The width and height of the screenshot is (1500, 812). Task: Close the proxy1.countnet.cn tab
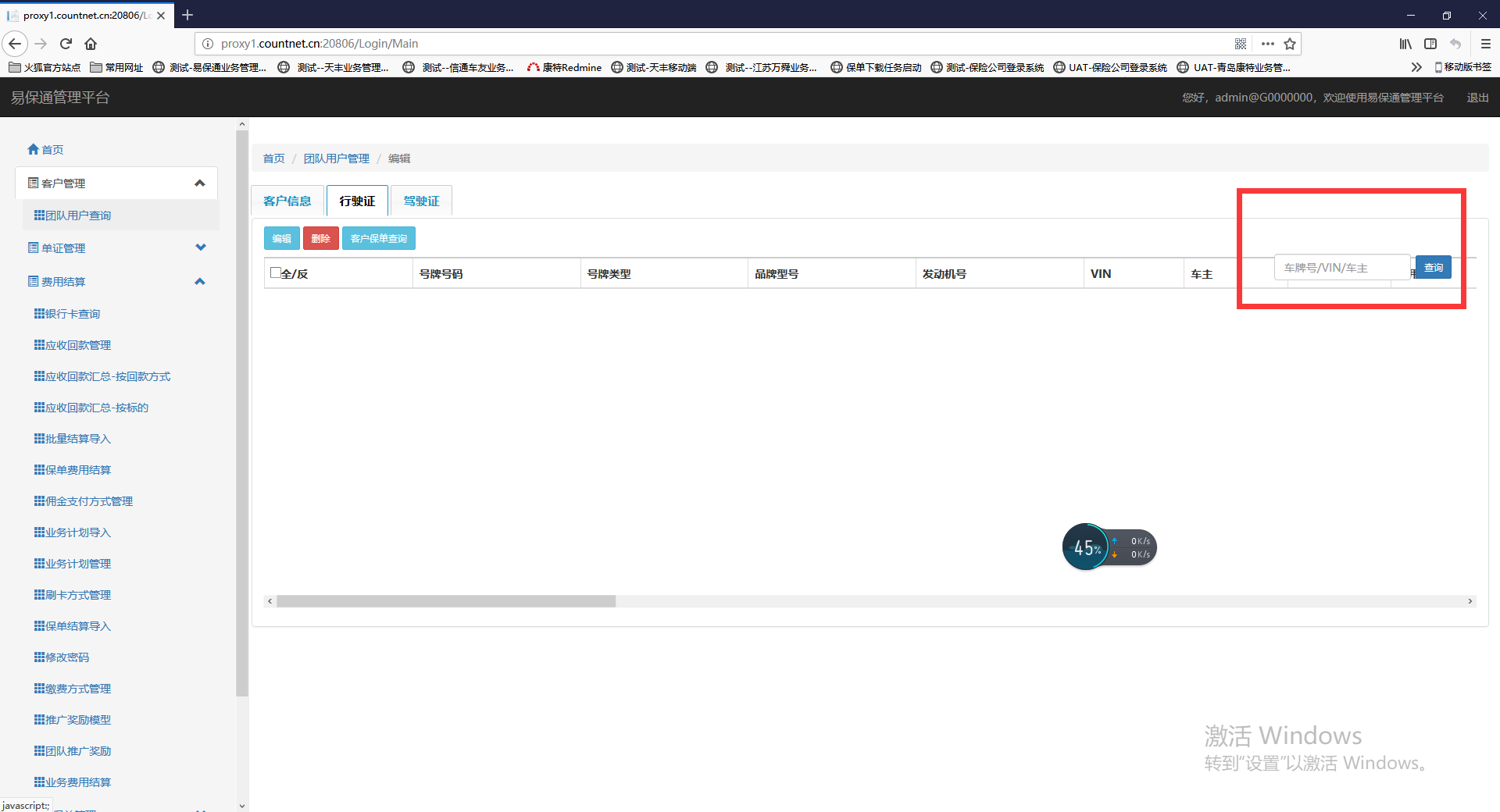click(x=161, y=15)
